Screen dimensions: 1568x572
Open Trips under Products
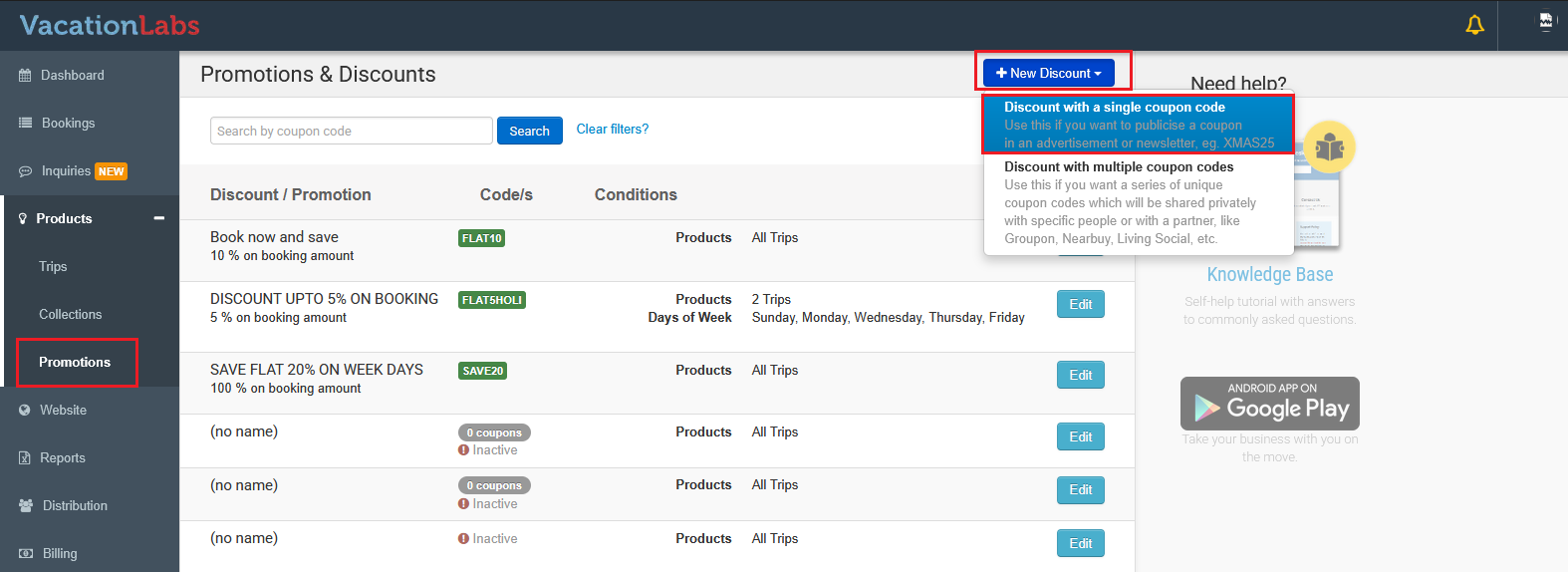point(53,267)
